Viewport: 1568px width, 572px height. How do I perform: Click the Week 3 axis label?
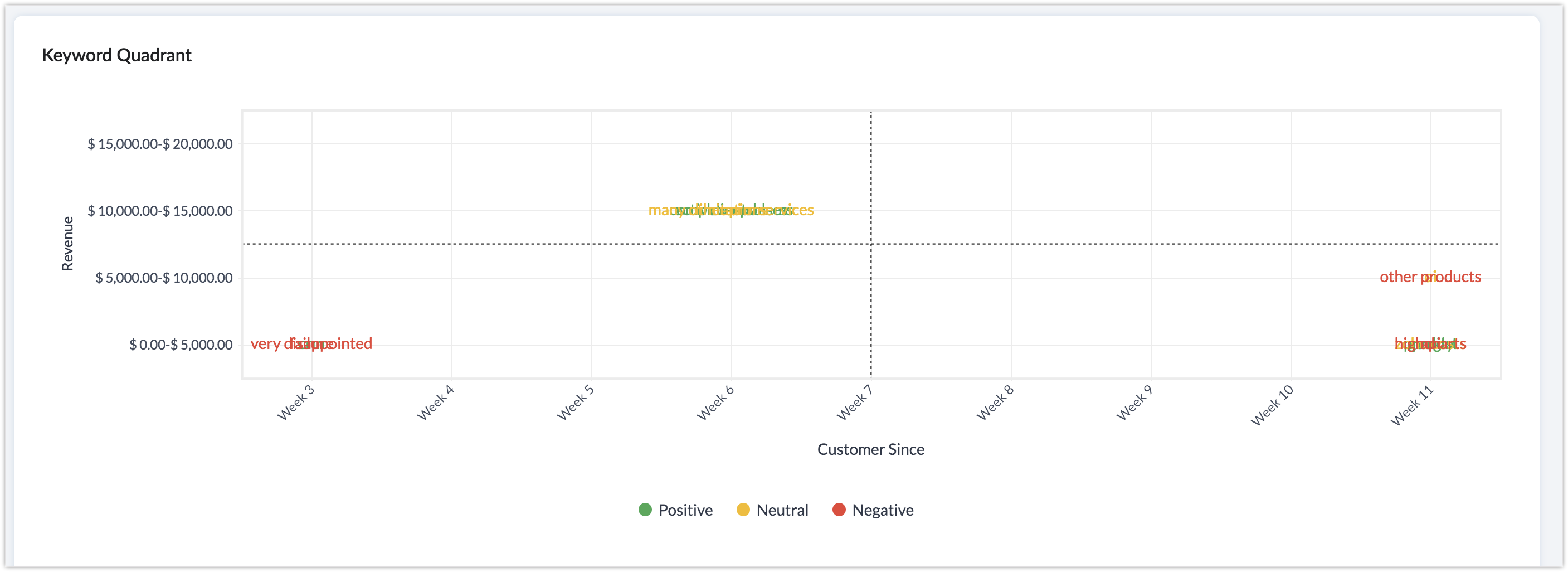pyautogui.click(x=296, y=403)
